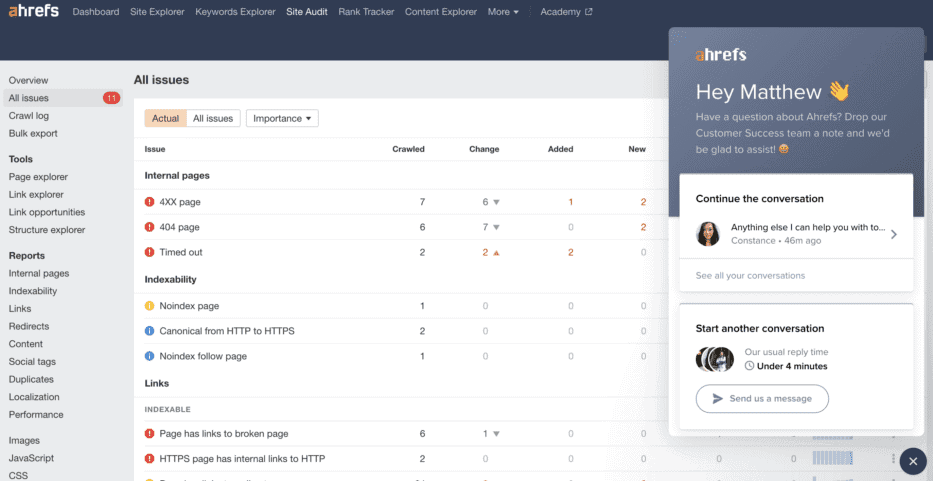Click error icon beside HTTPS page has internal links
Viewport: 933px width, 481px height.
(149, 458)
